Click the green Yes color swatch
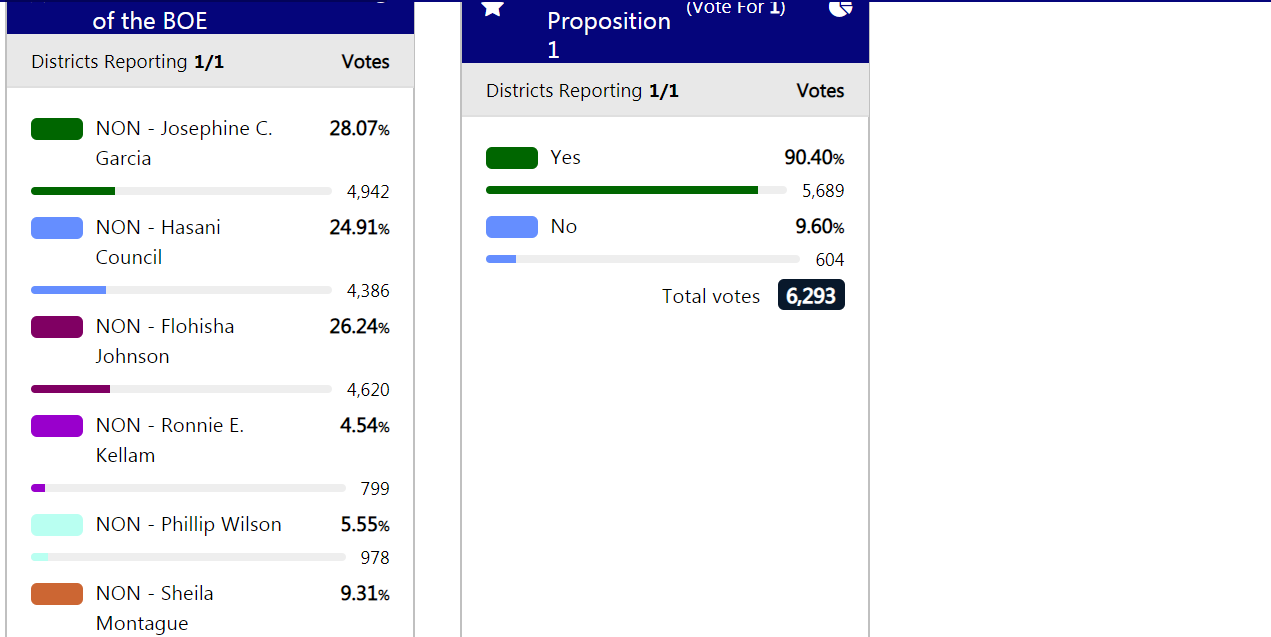1271x637 pixels. click(x=512, y=158)
